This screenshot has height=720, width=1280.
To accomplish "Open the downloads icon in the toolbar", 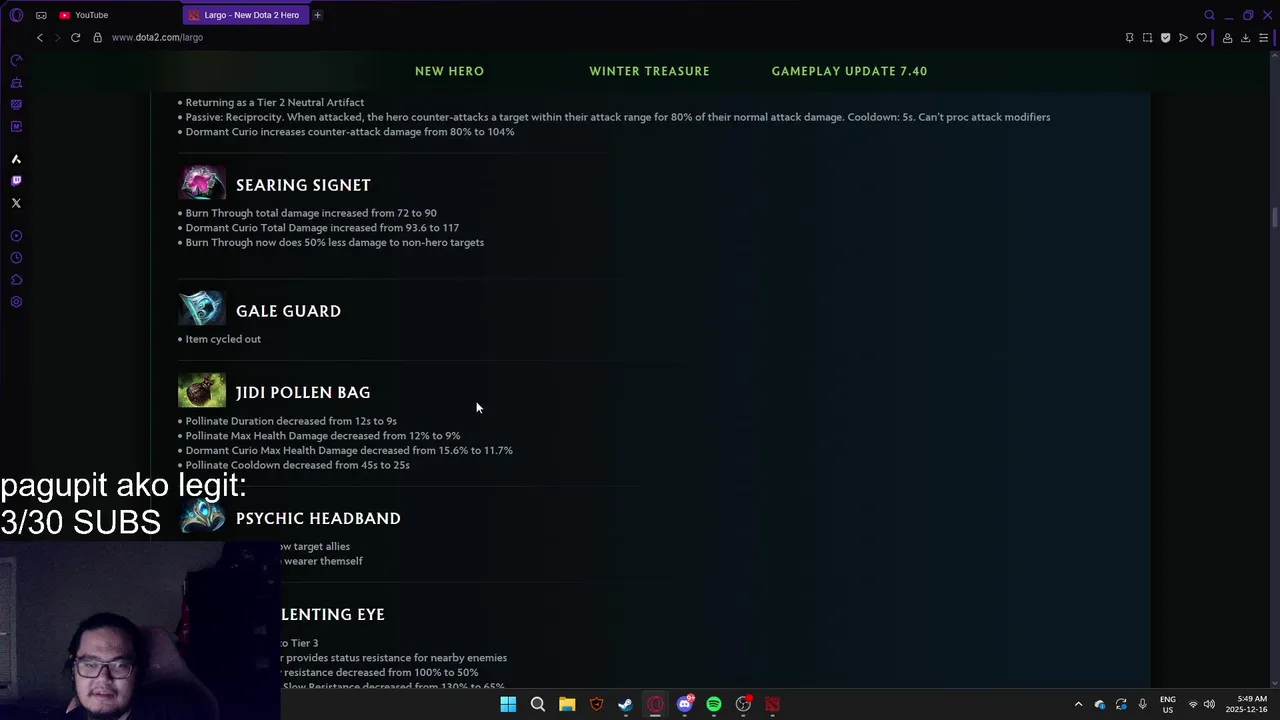I will tap(1245, 38).
